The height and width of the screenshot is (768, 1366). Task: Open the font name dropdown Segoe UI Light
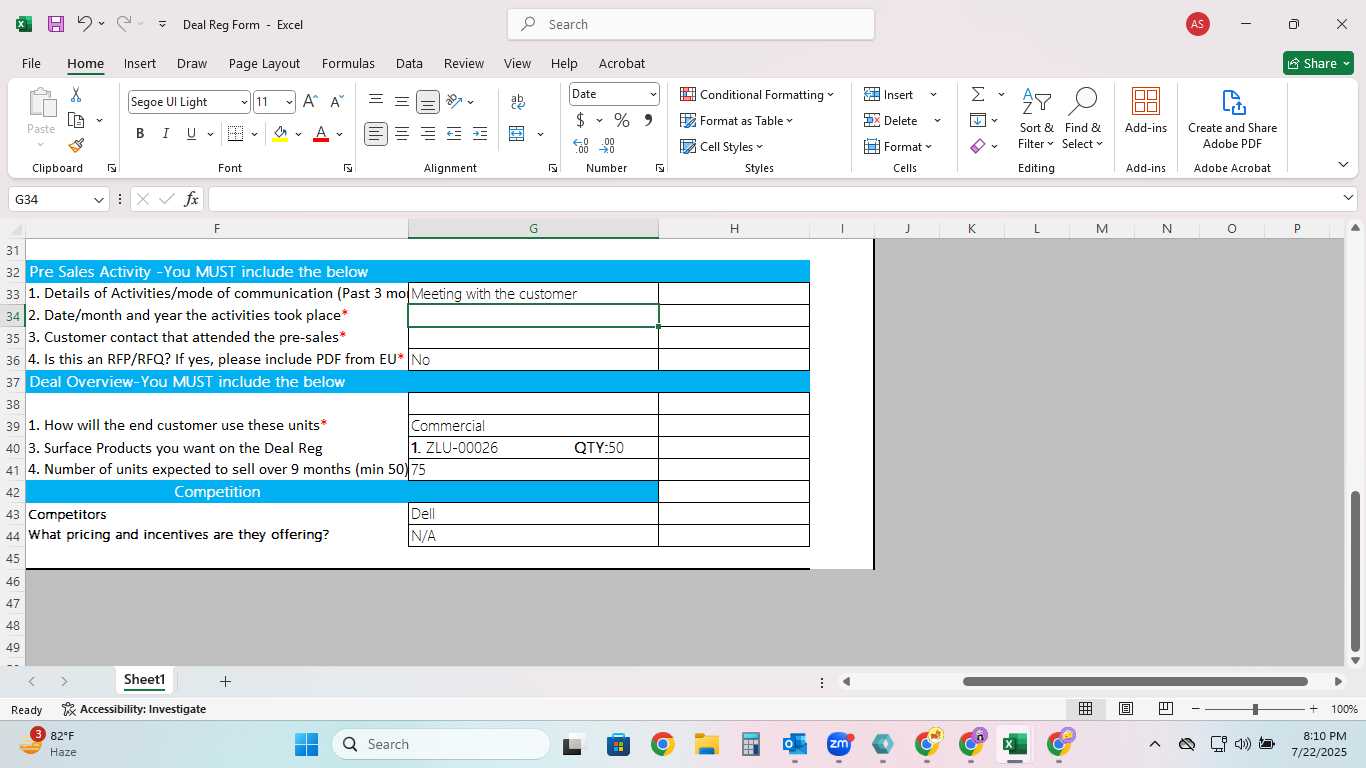243,102
